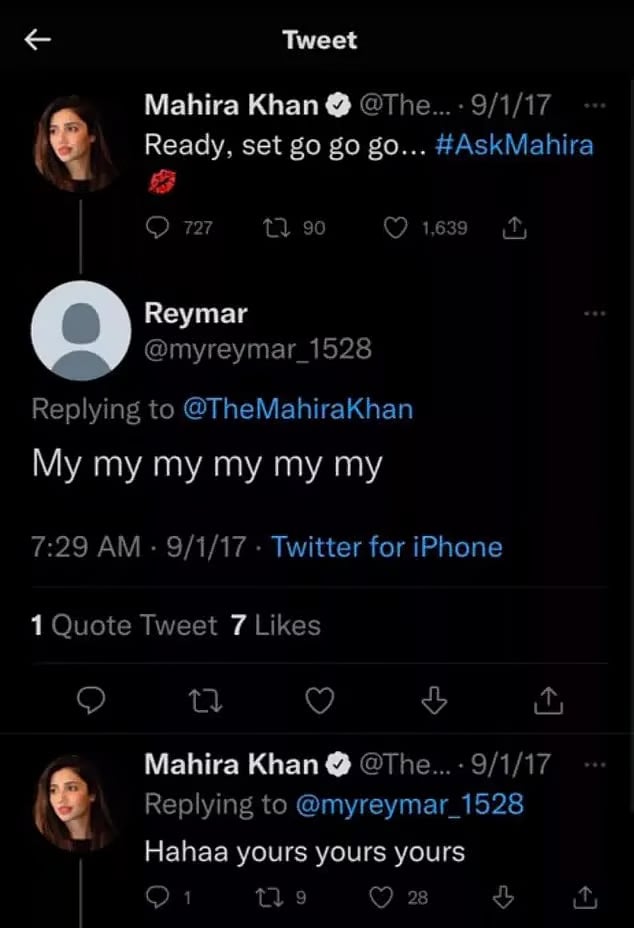This screenshot has height=928, width=634.
Task: Open the #AskMahira hashtag link
Action: [515, 145]
